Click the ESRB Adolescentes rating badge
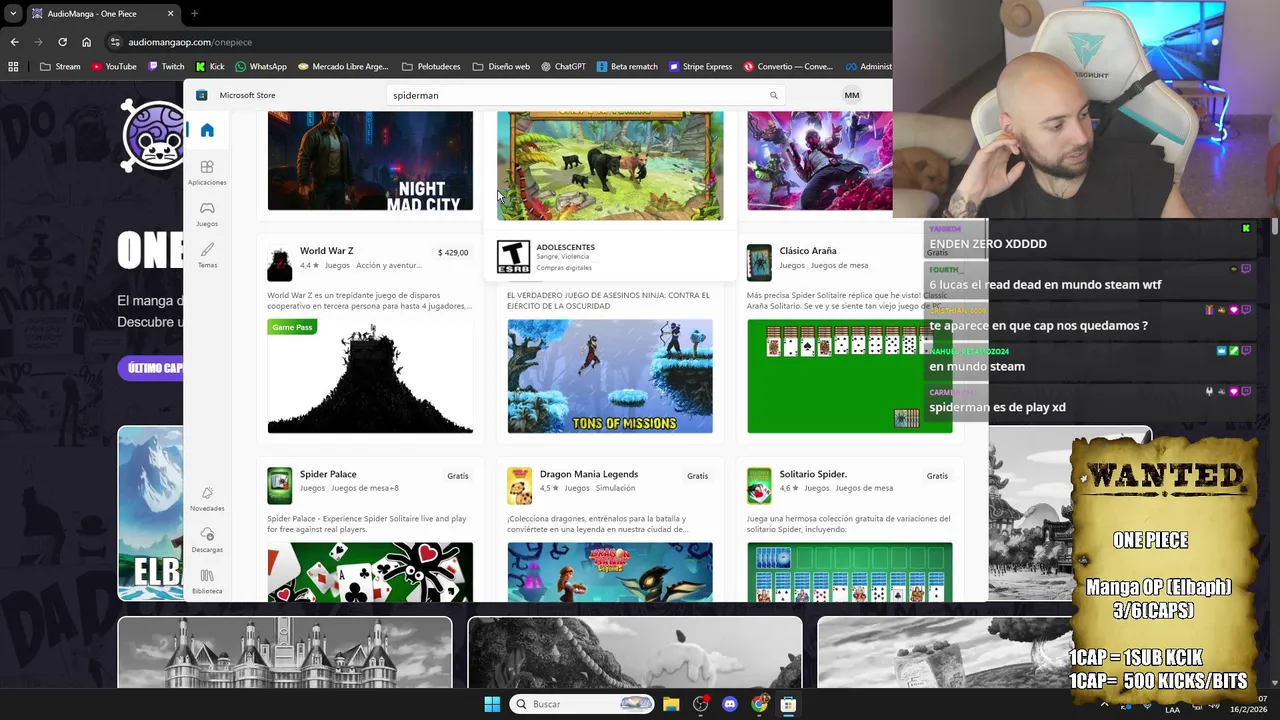The width and height of the screenshot is (1280, 720). 513,257
